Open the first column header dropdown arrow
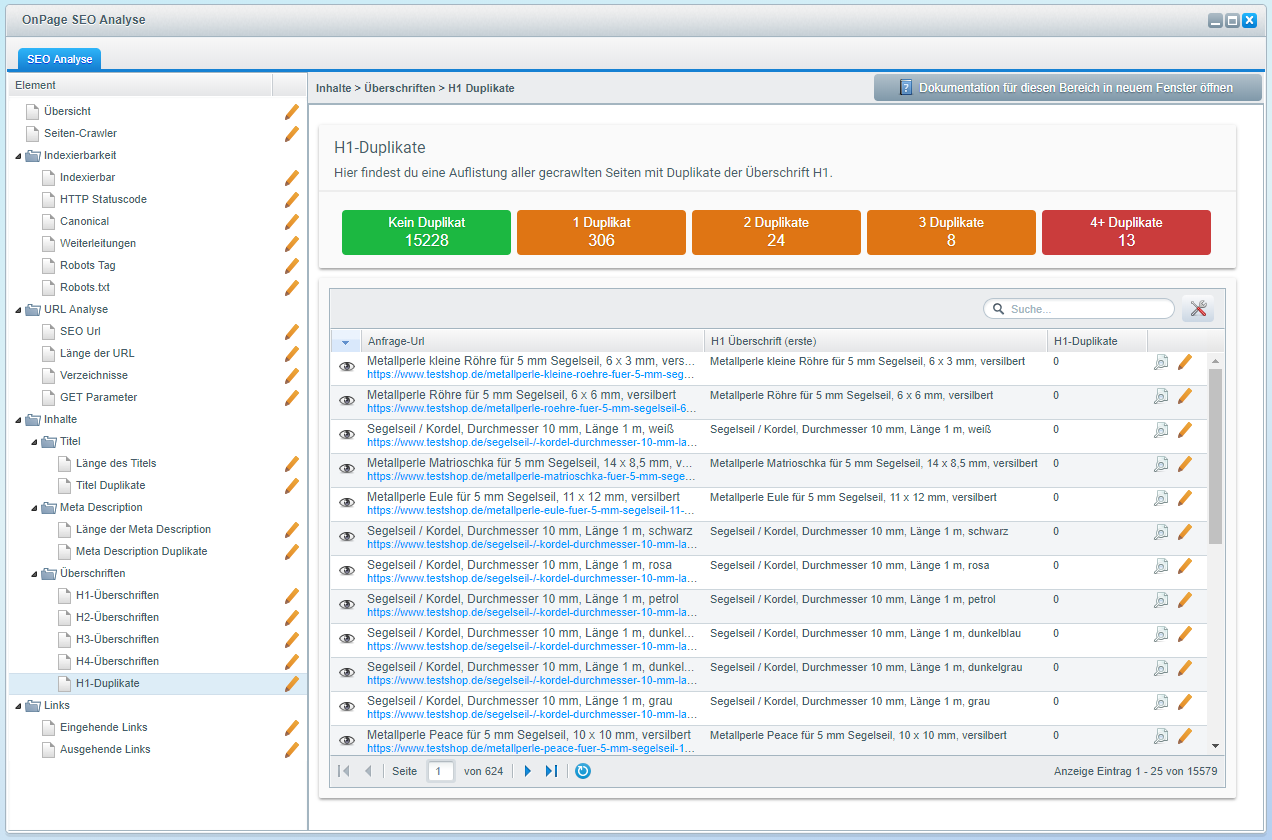Viewport: 1272px width, 840px height. point(345,342)
